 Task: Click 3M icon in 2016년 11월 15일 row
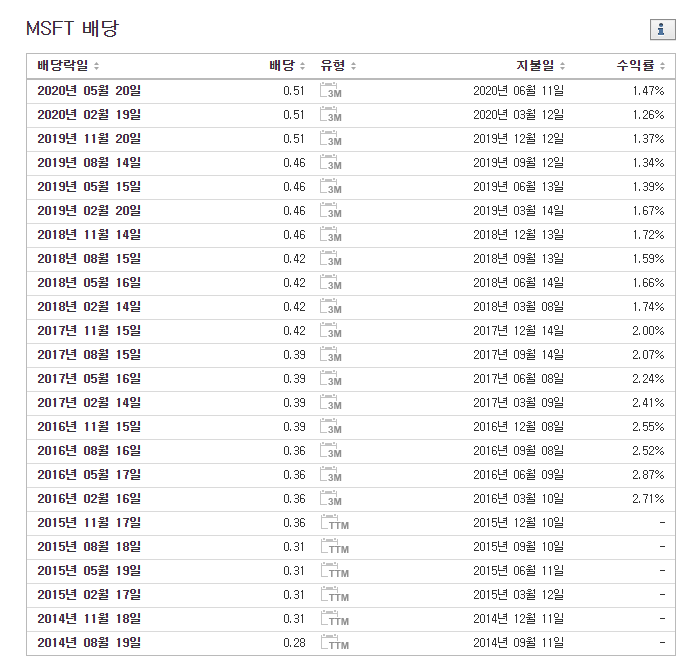(331, 427)
